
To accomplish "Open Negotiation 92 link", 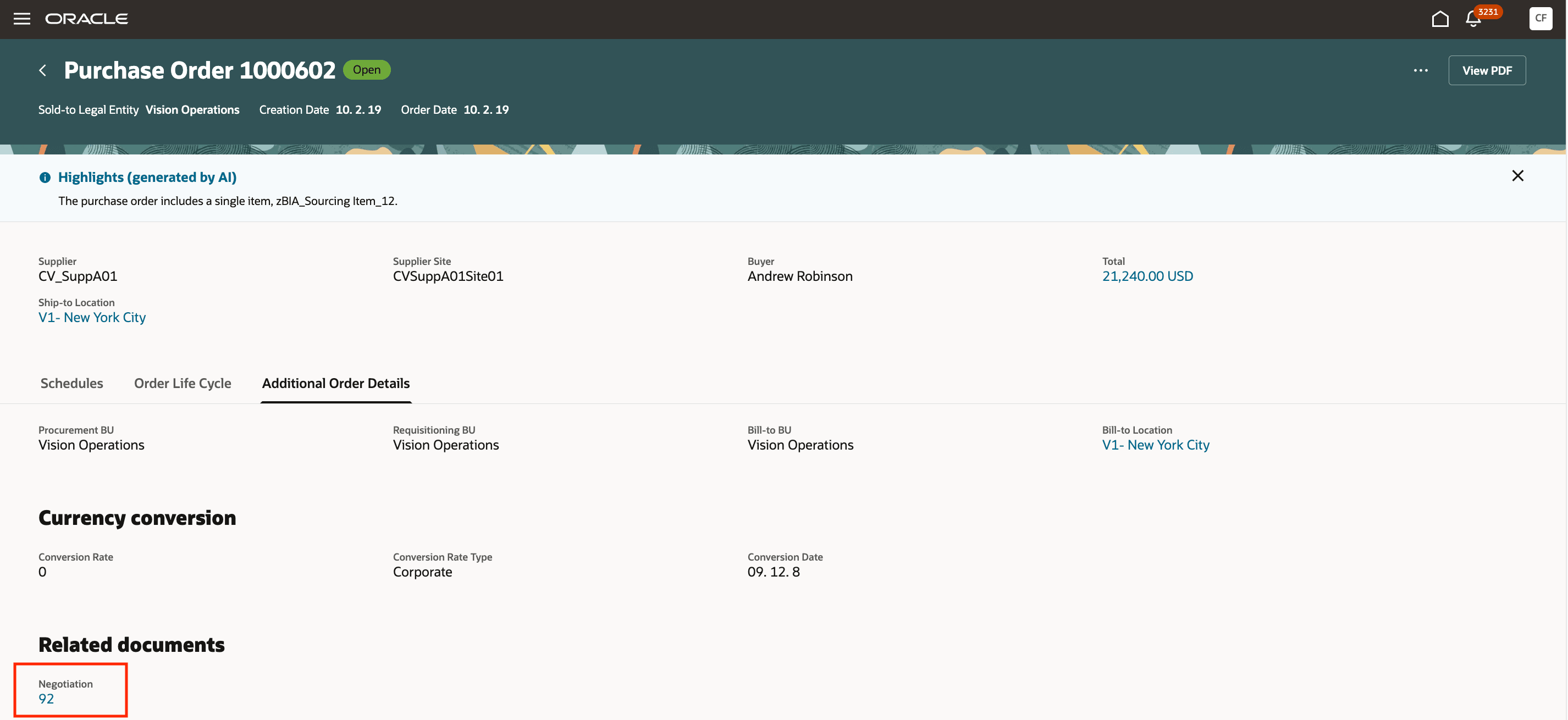I will click(46, 699).
